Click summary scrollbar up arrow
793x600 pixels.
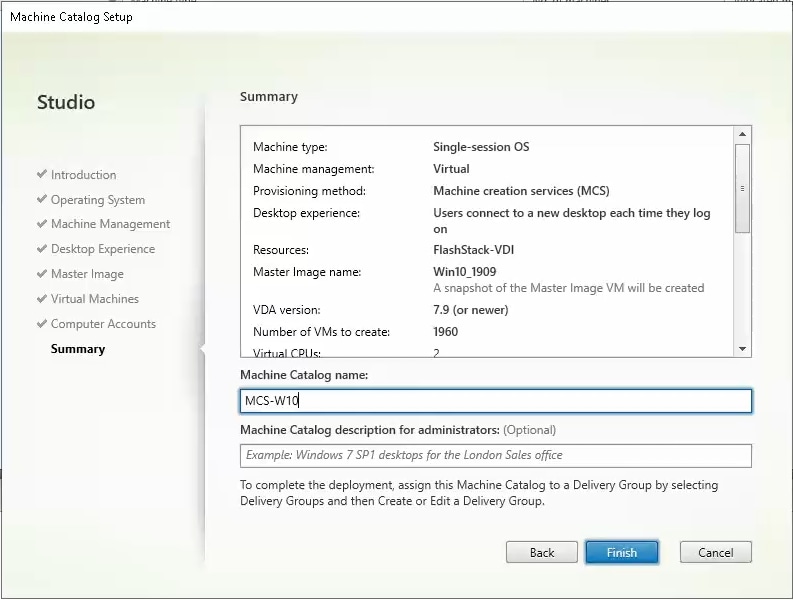tap(742, 134)
